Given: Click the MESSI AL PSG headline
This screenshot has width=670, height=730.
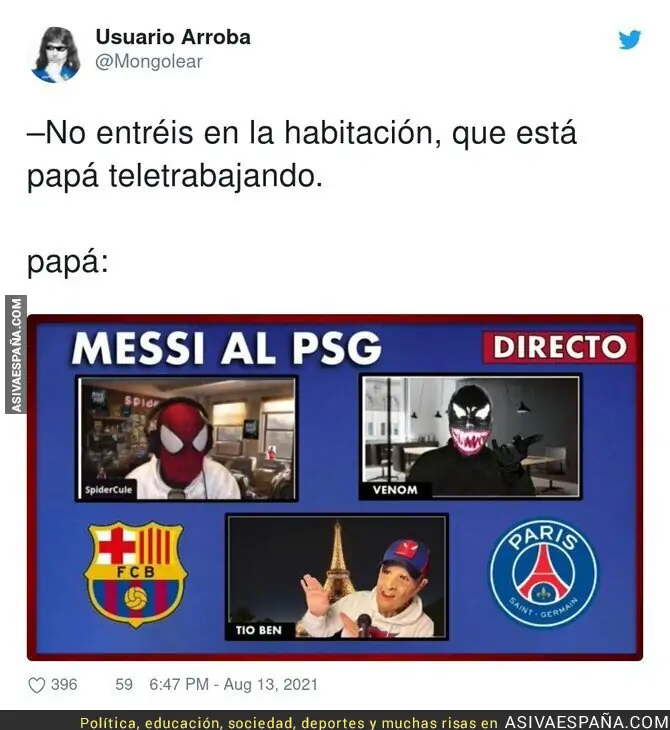Looking at the screenshot, I should [x=227, y=348].
